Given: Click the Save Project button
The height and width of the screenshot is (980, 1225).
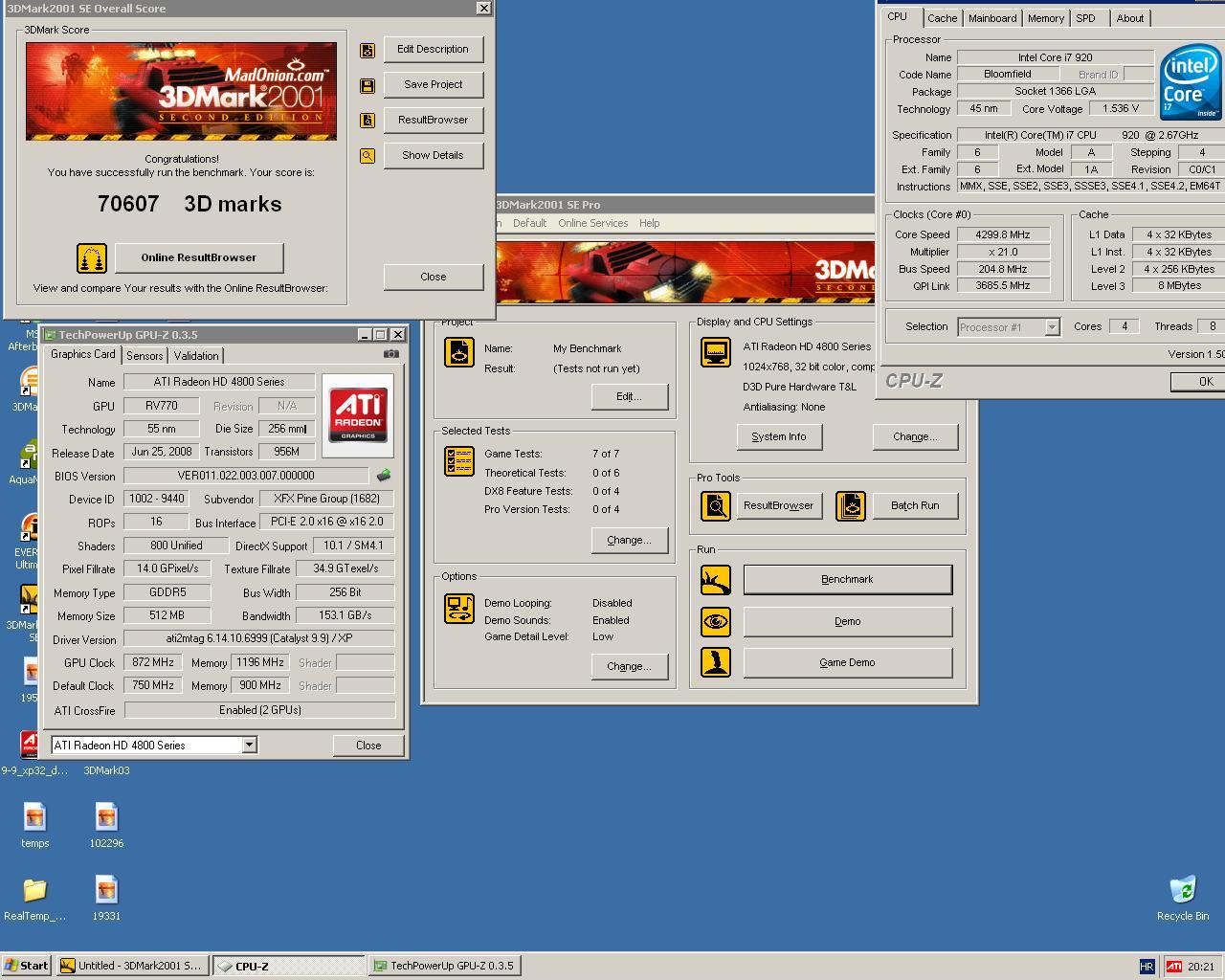Looking at the screenshot, I should tap(433, 85).
